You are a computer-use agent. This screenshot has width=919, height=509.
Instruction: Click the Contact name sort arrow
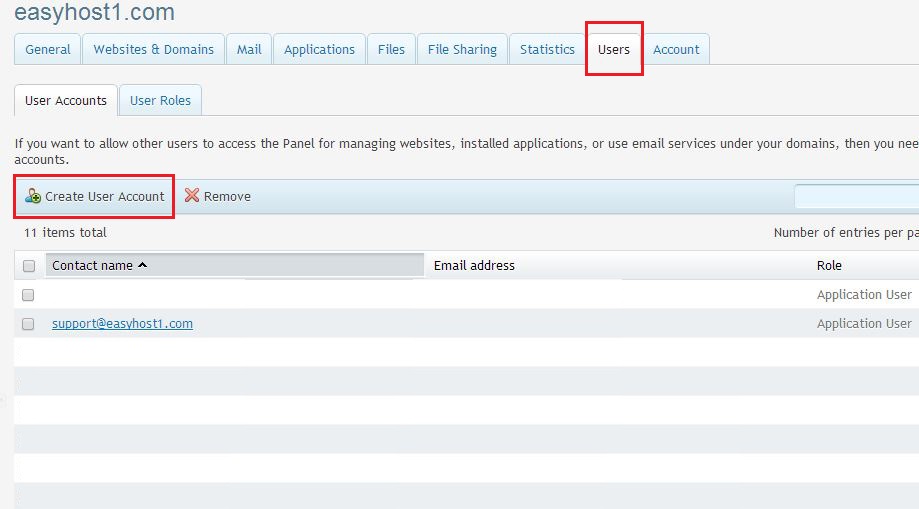click(x=142, y=265)
